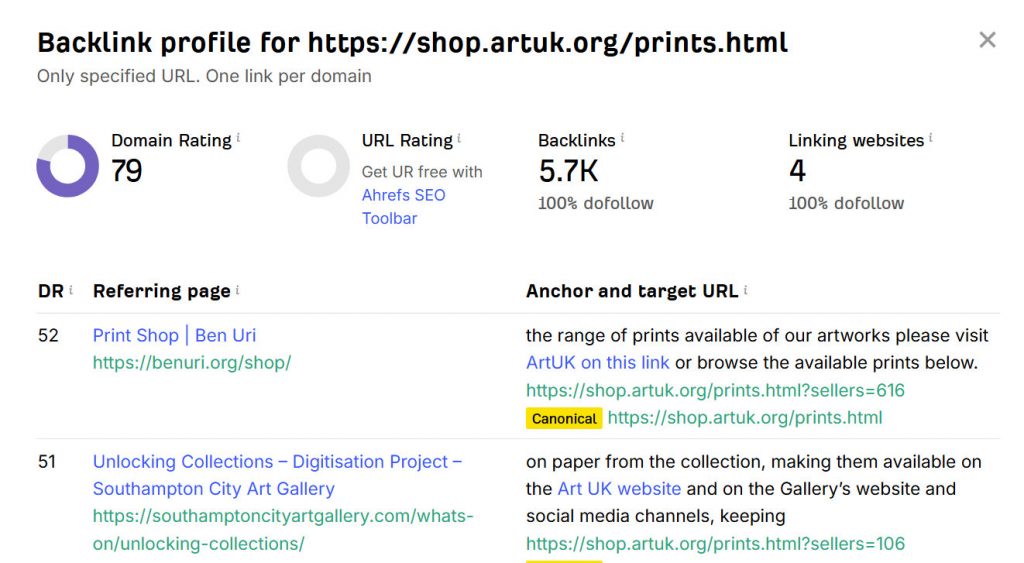Click the Art UK website anchor link
1024x563 pixels.
[619, 489]
